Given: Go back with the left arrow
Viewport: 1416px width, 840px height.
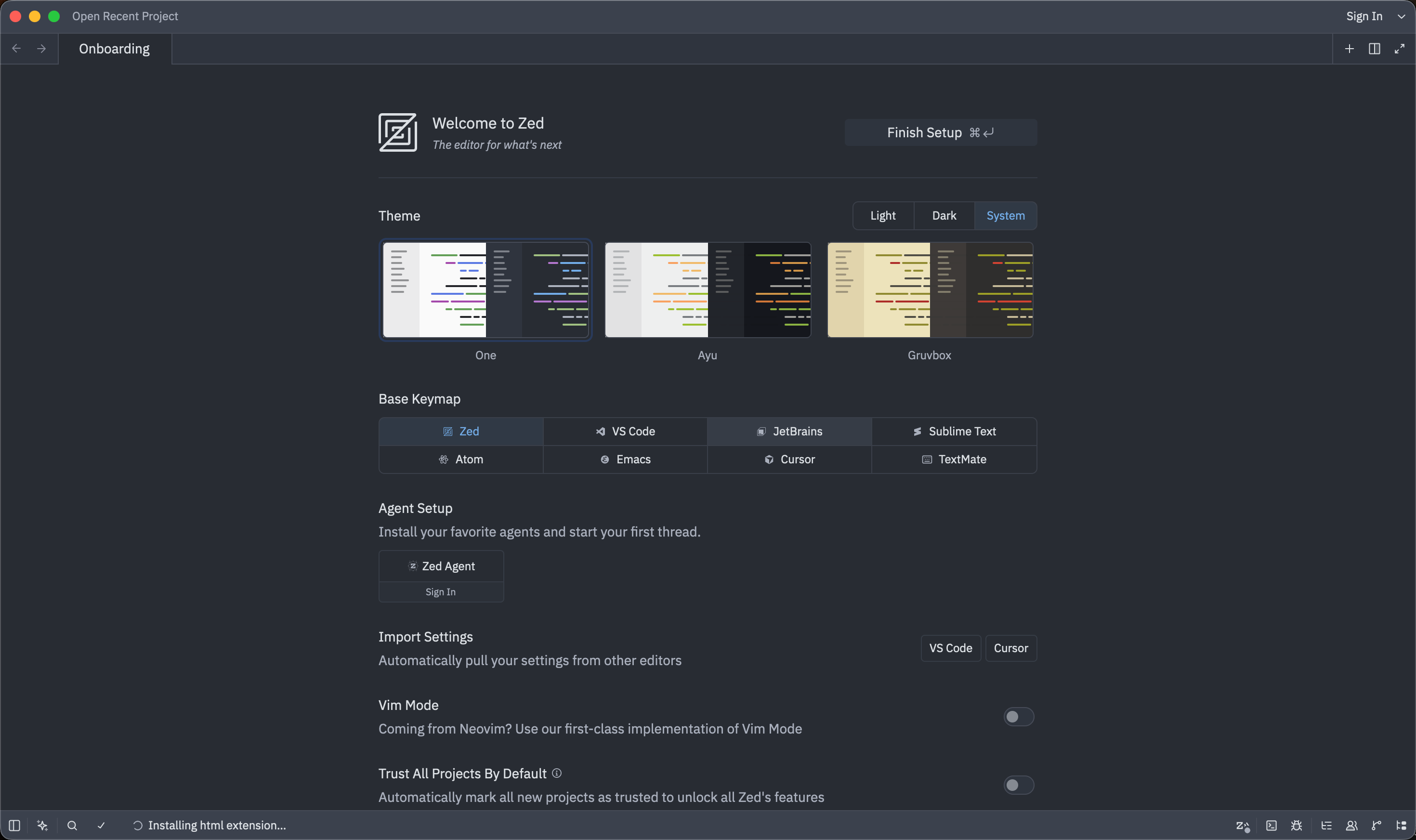Looking at the screenshot, I should pos(16,49).
